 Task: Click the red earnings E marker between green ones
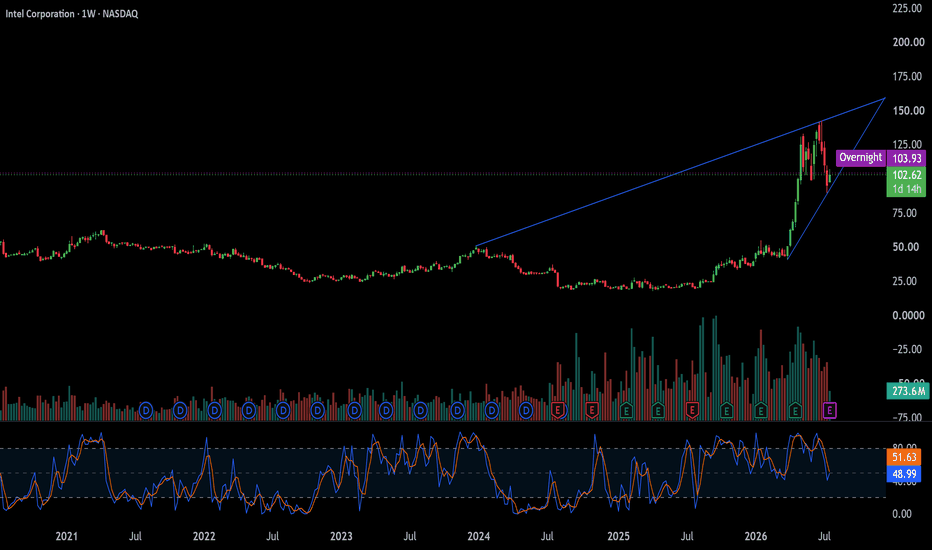click(x=692, y=410)
